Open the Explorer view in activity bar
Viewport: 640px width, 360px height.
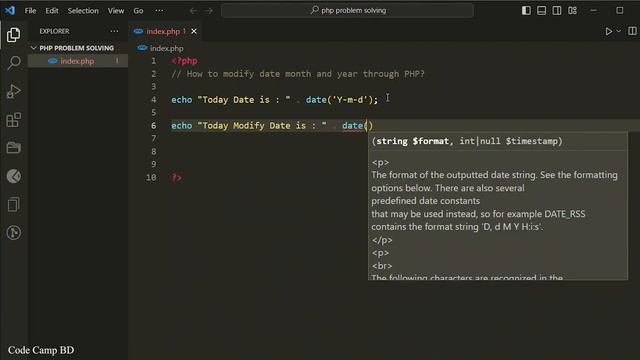13,35
